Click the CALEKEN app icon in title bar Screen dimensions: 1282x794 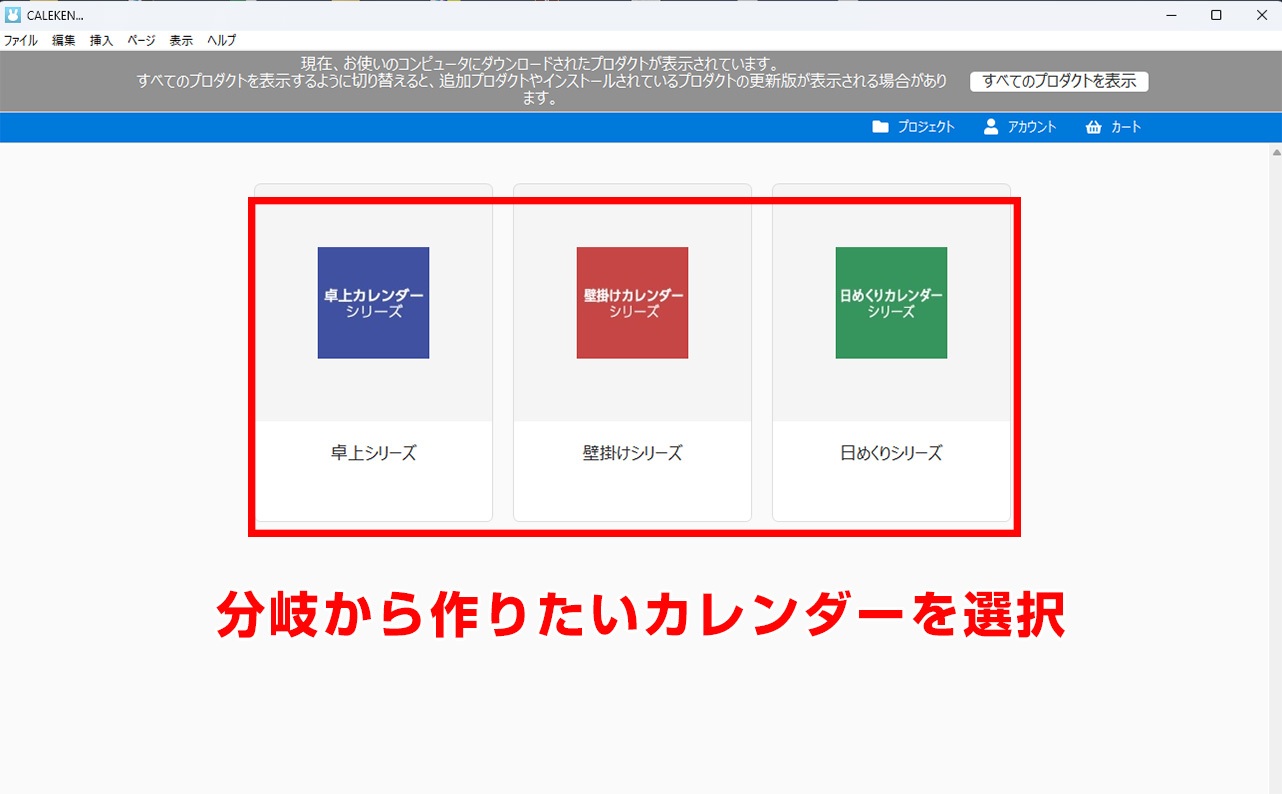pos(13,15)
